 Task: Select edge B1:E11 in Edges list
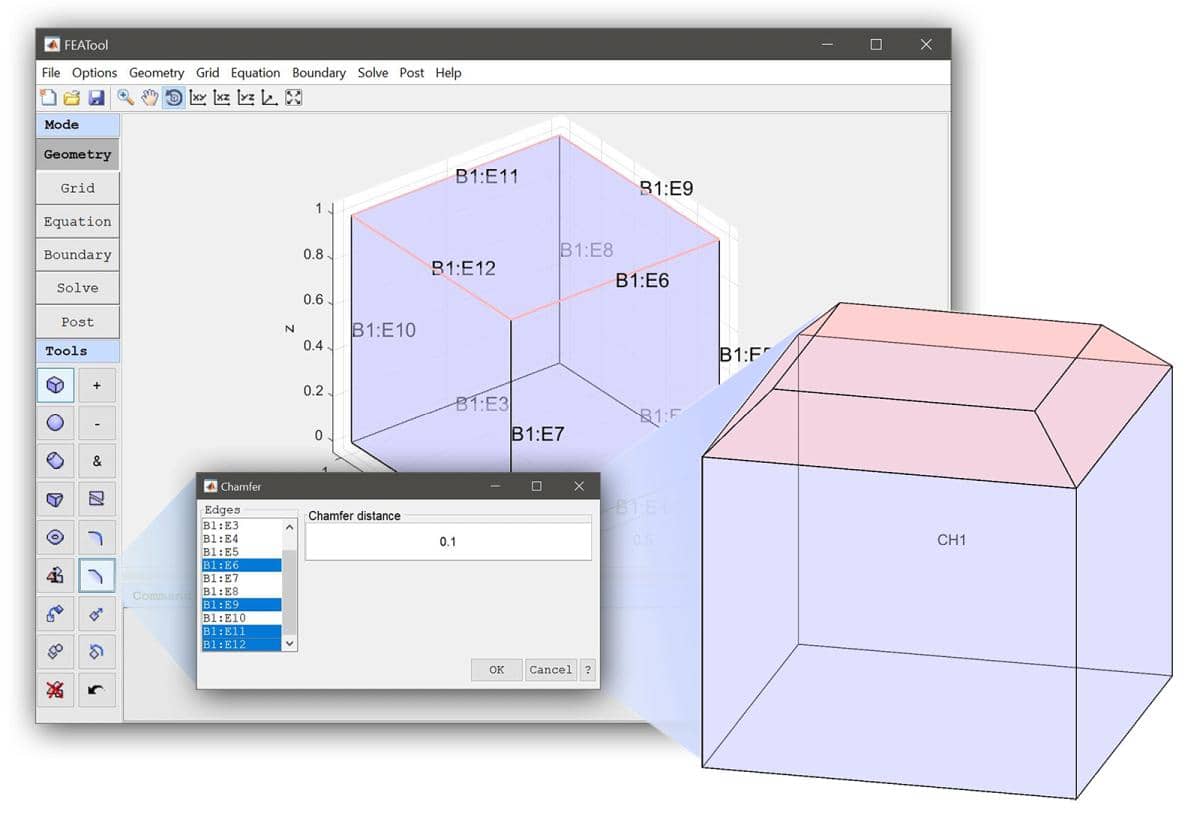pyautogui.click(x=241, y=631)
